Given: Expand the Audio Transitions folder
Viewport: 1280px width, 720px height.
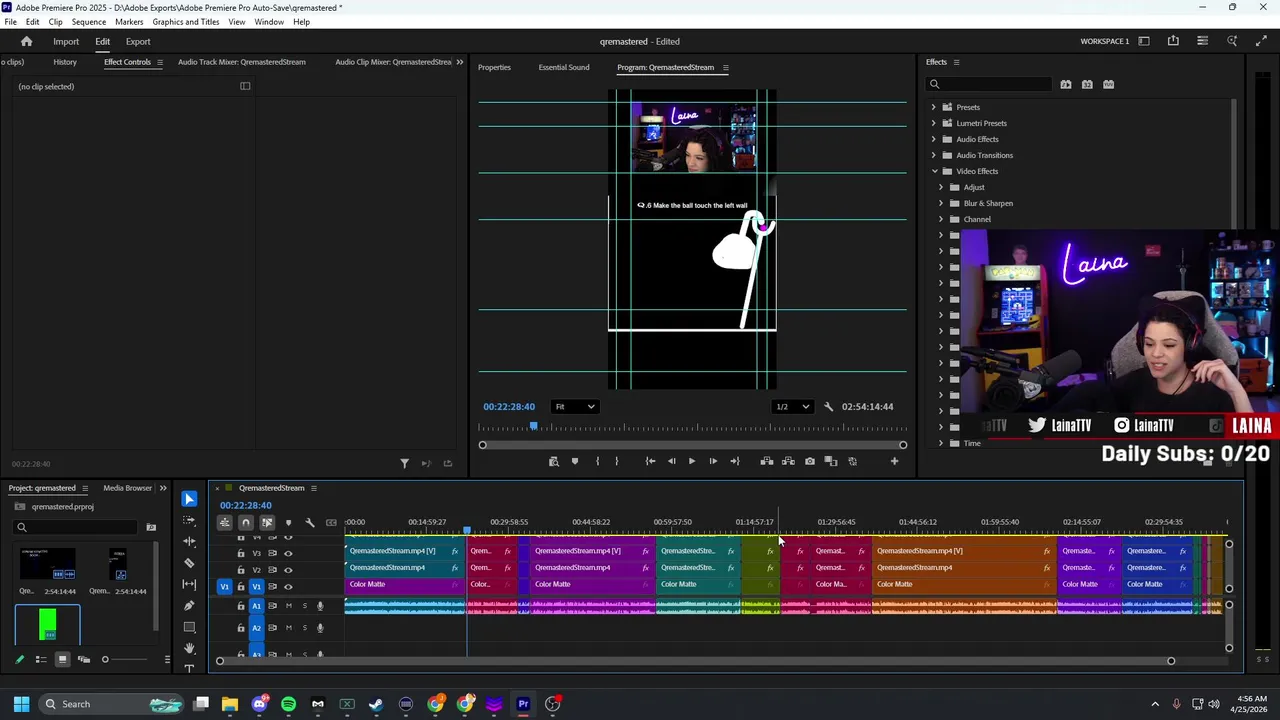Looking at the screenshot, I should (x=934, y=155).
